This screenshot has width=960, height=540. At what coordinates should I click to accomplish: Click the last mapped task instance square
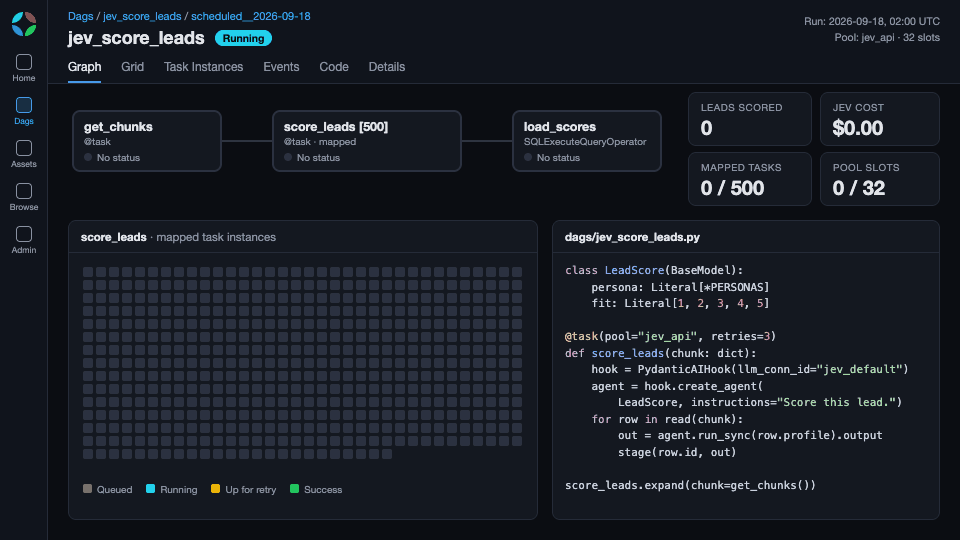click(x=387, y=454)
